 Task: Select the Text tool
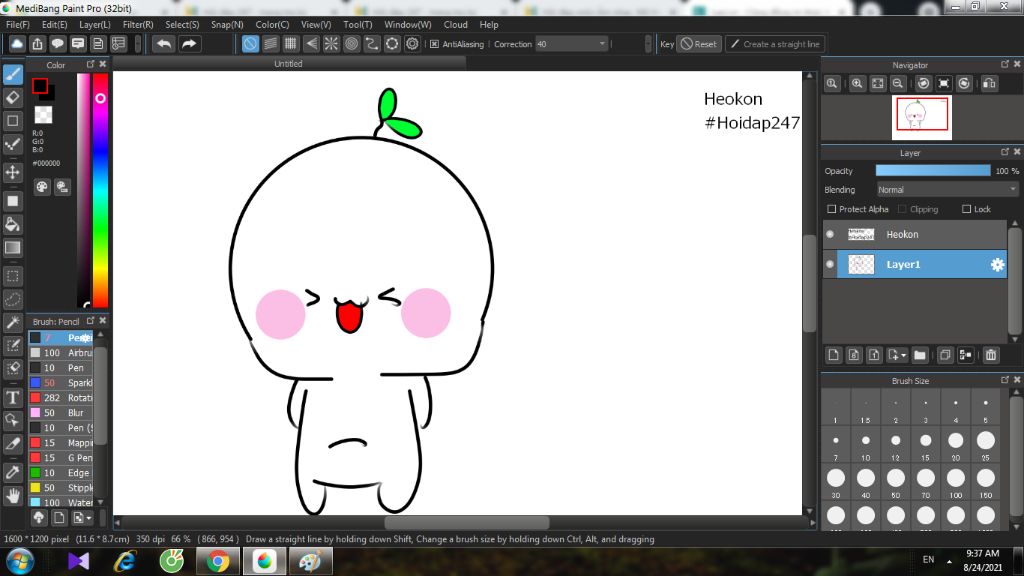pyautogui.click(x=12, y=397)
